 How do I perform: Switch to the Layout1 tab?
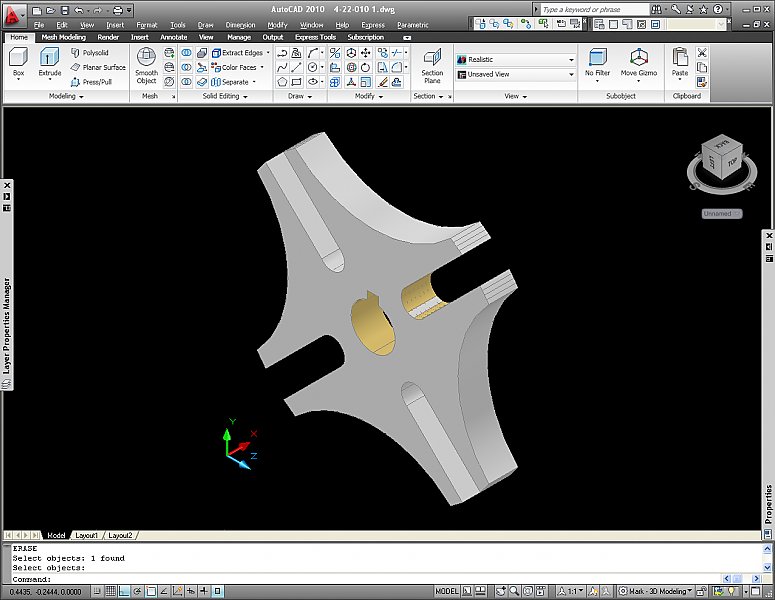coord(87,535)
